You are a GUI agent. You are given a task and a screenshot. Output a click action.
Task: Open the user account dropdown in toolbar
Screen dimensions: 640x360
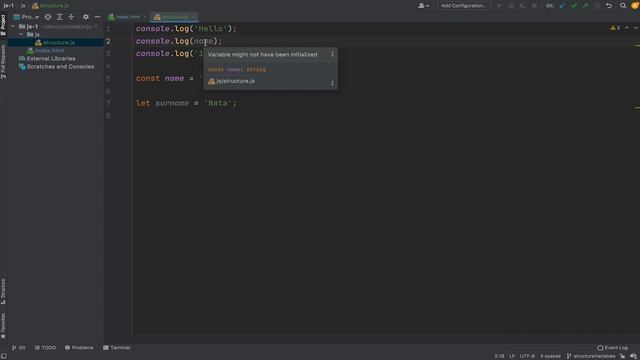coord(423,6)
